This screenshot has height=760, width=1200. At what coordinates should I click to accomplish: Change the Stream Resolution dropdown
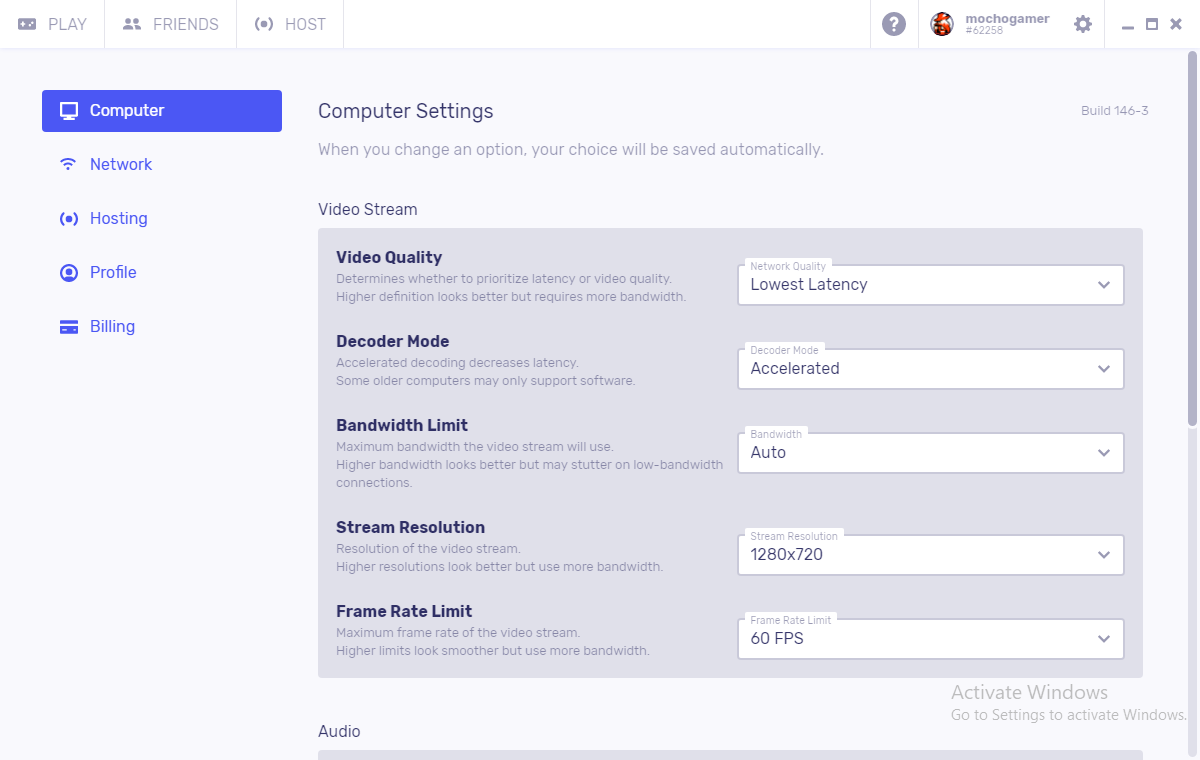click(930, 554)
